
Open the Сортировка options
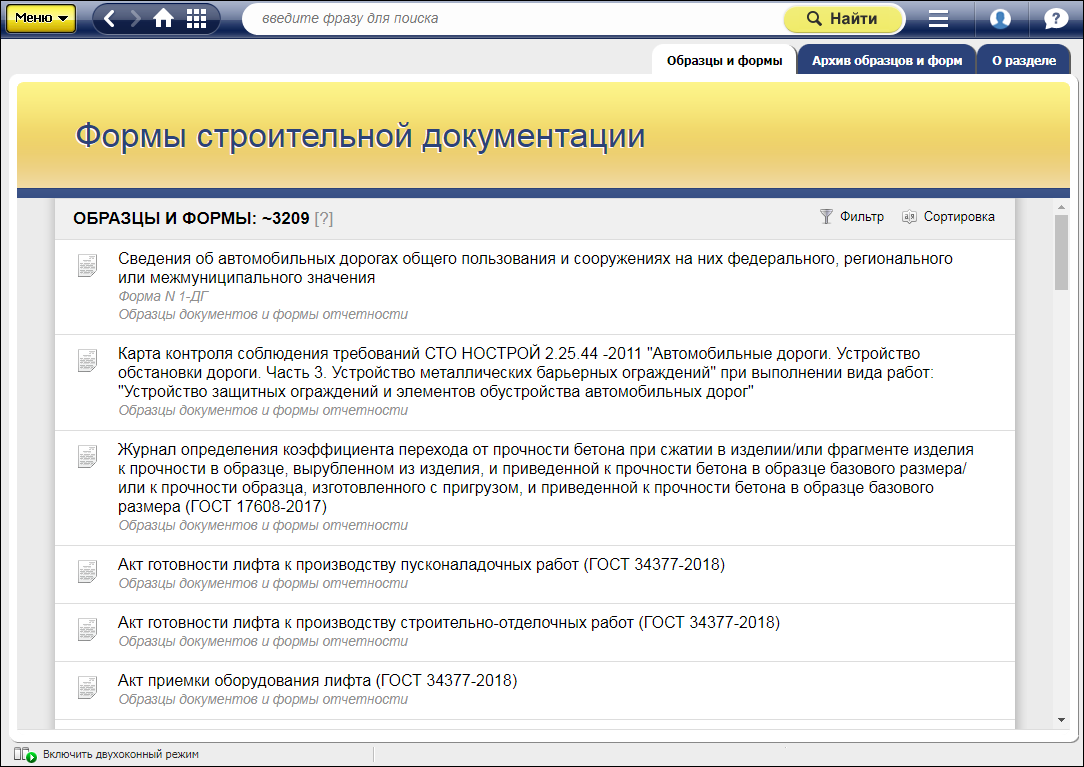[948, 216]
